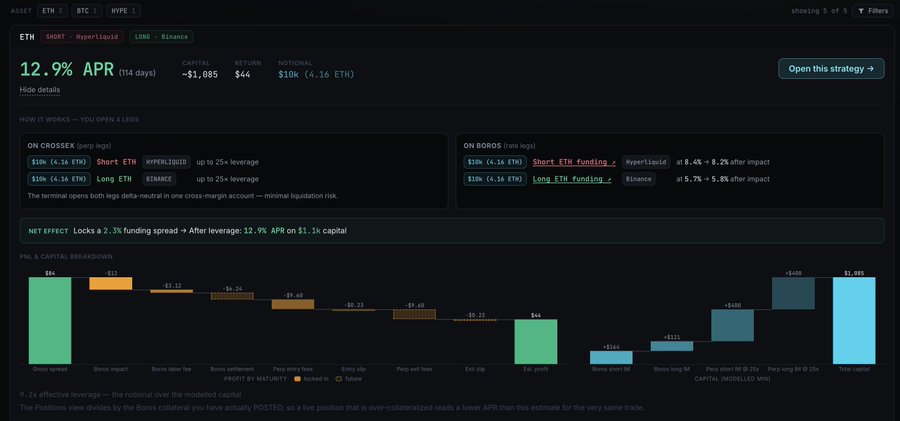Screen dimensions: 900x421
Task: Select the Perp entry fees bar
Action: point(293,304)
